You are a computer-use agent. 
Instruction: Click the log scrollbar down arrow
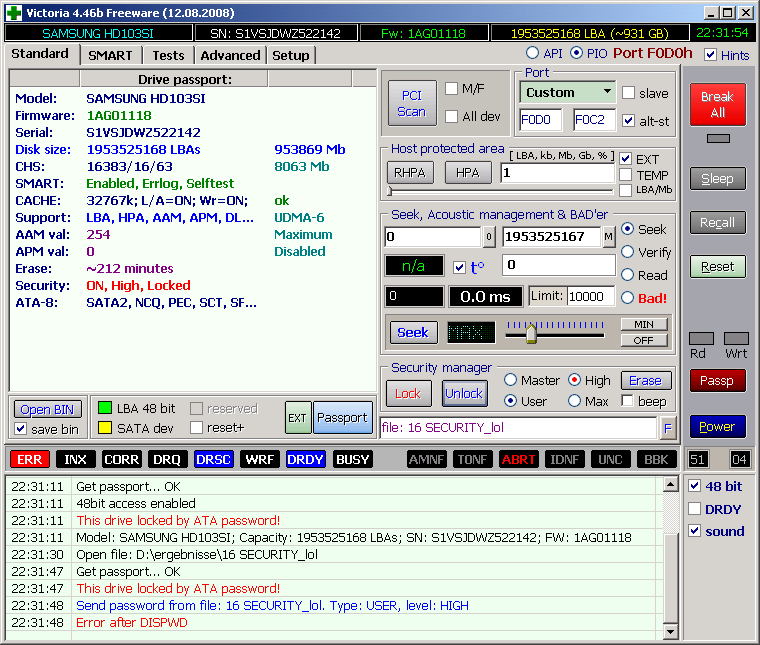click(671, 630)
